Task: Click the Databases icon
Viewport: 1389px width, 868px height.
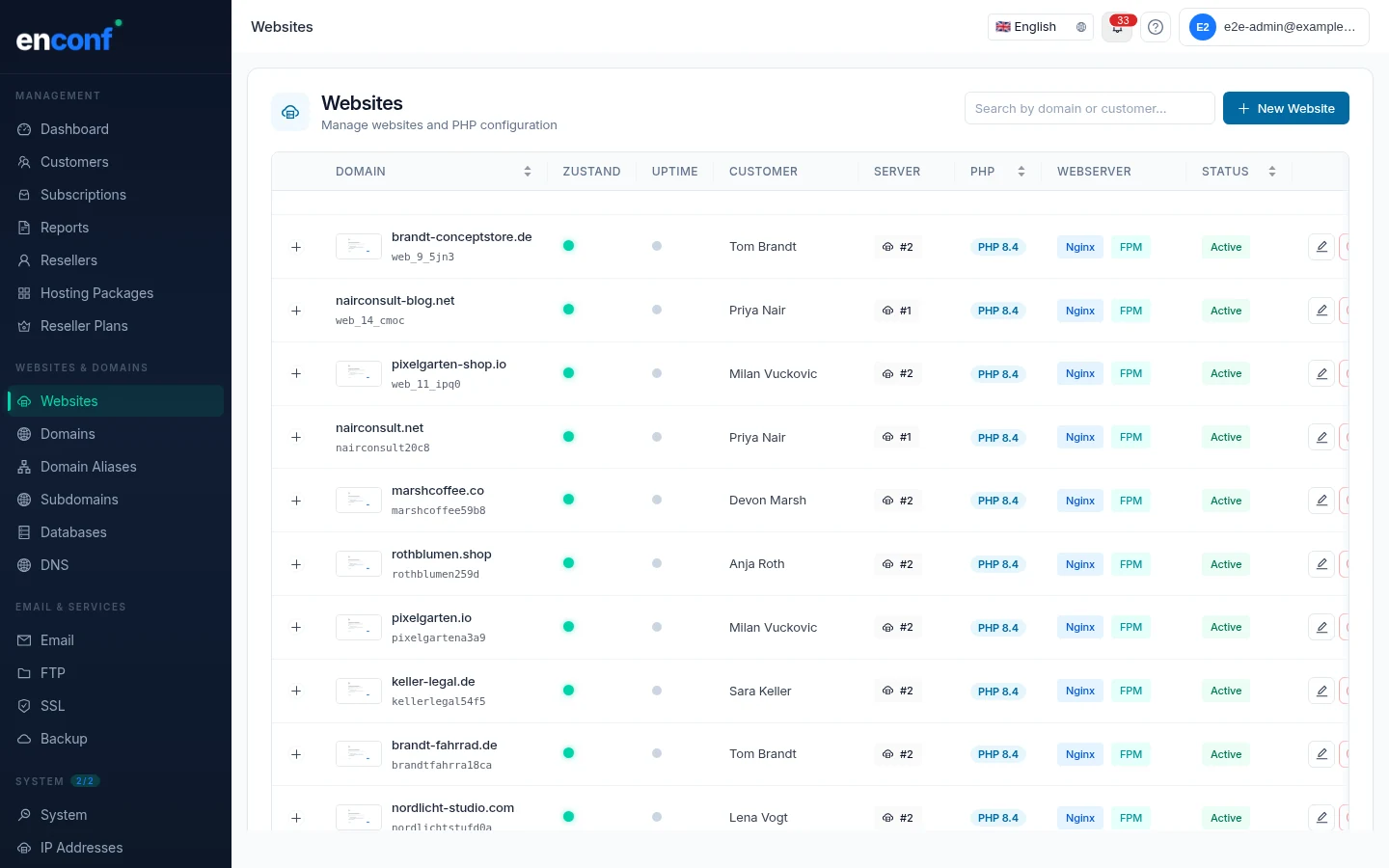Action: [x=24, y=532]
